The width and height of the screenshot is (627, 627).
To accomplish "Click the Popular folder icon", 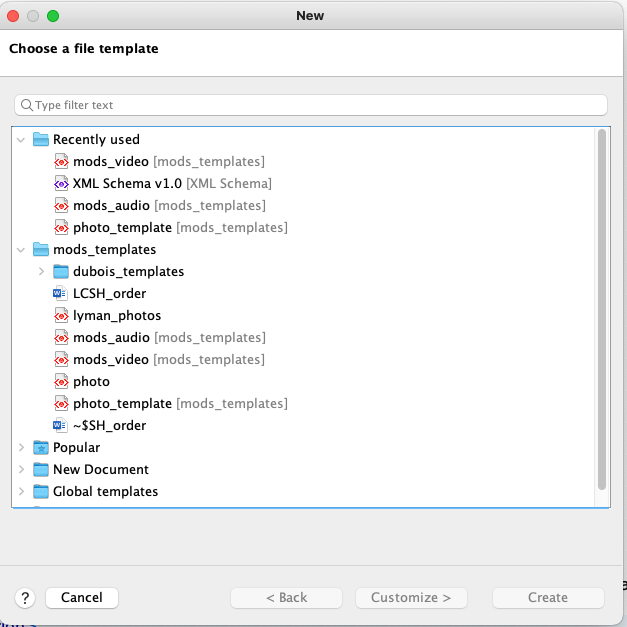I will pyautogui.click(x=41, y=448).
